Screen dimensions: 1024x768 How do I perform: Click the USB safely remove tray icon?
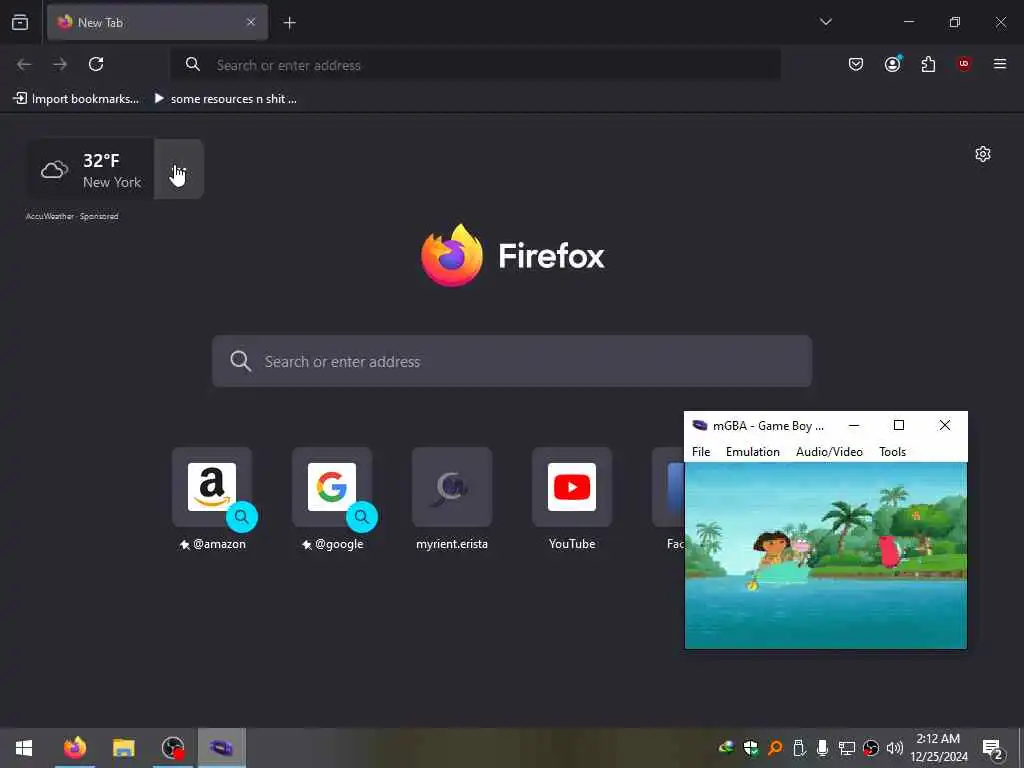click(799, 748)
